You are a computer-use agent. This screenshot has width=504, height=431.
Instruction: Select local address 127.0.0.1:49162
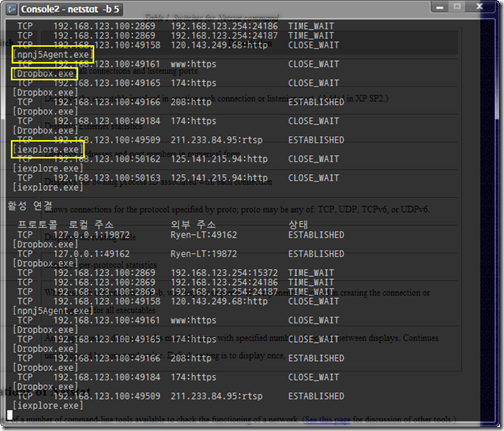[91, 254]
